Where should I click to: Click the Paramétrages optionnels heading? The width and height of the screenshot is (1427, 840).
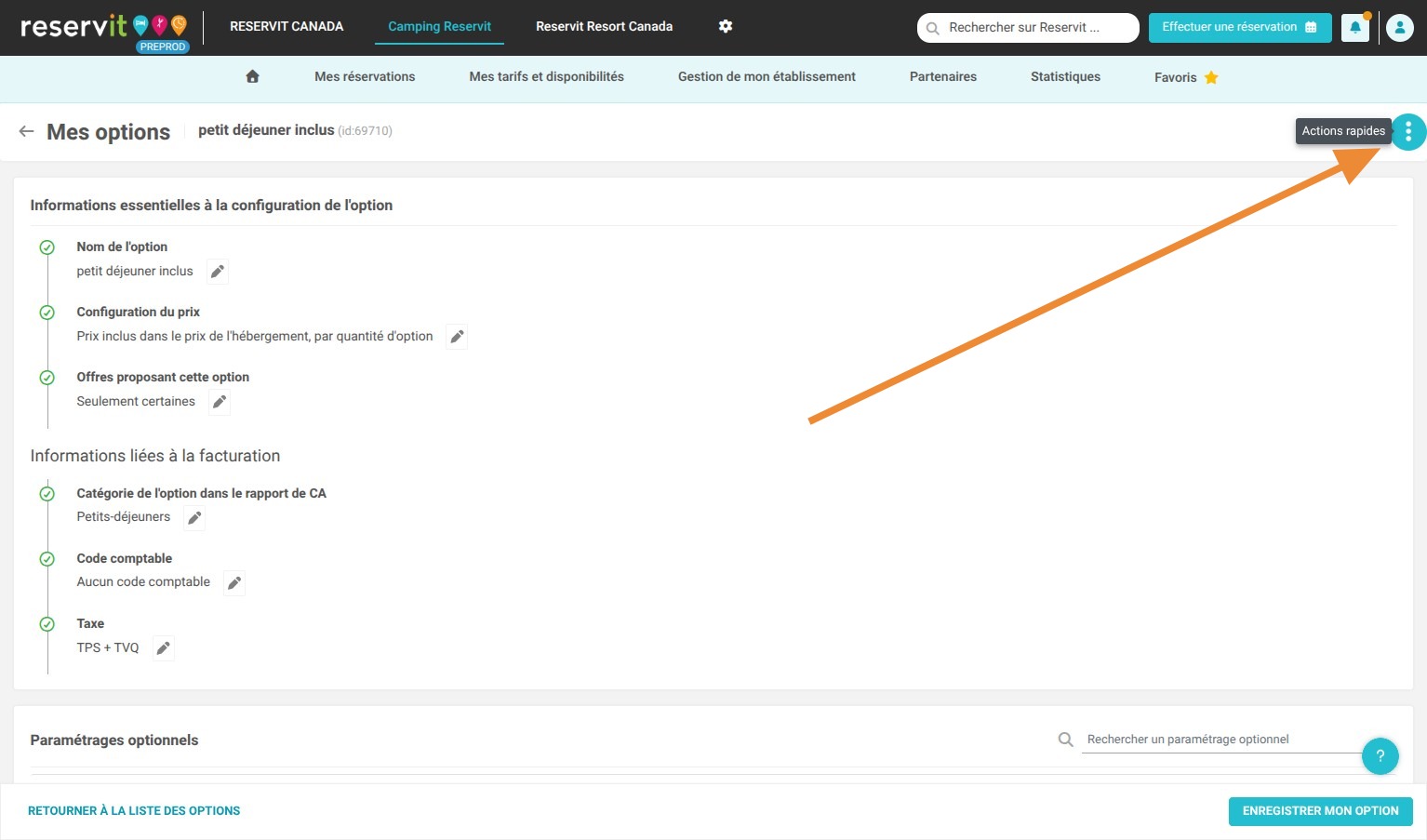click(114, 740)
